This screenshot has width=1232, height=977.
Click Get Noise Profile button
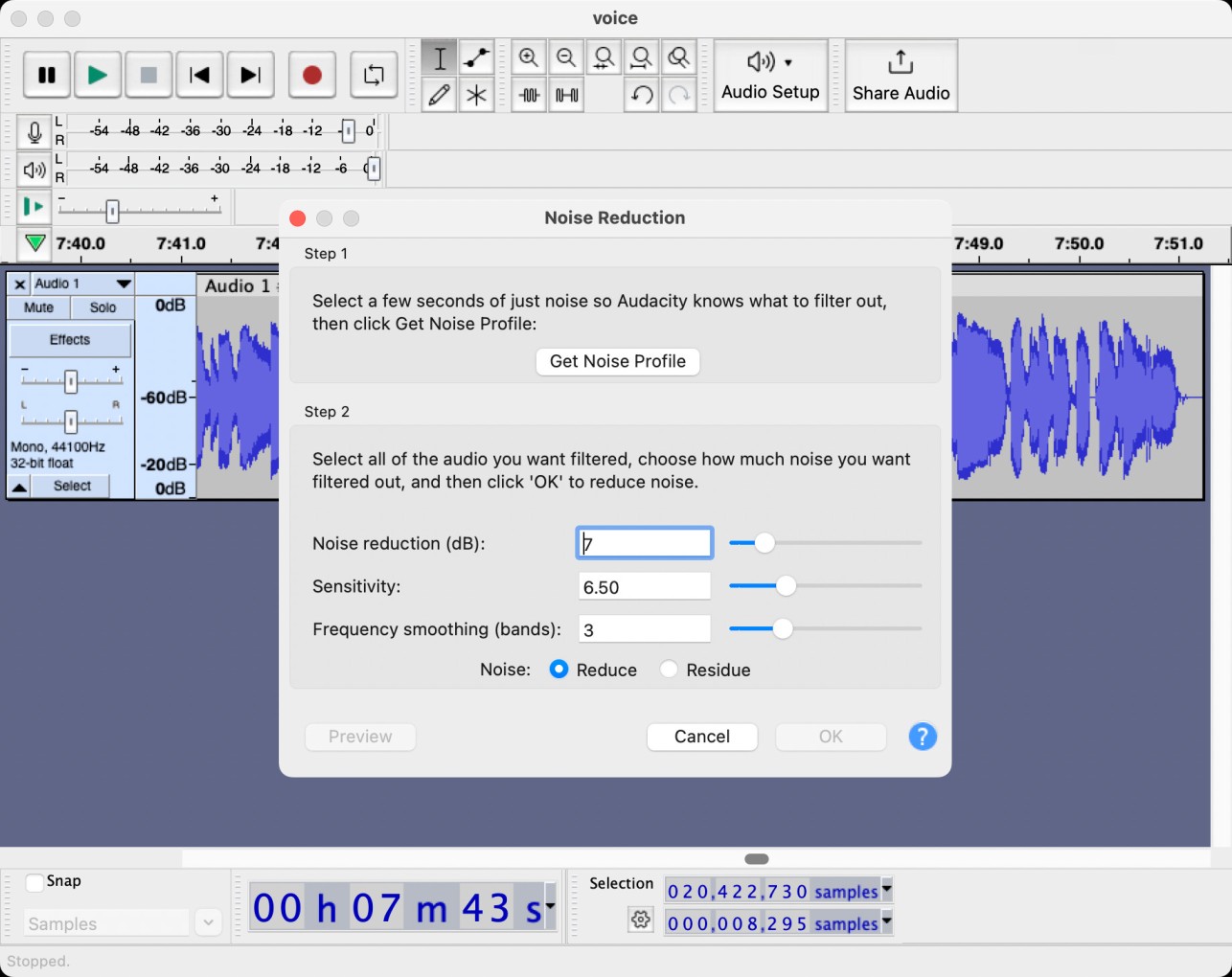click(x=617, y=361)
